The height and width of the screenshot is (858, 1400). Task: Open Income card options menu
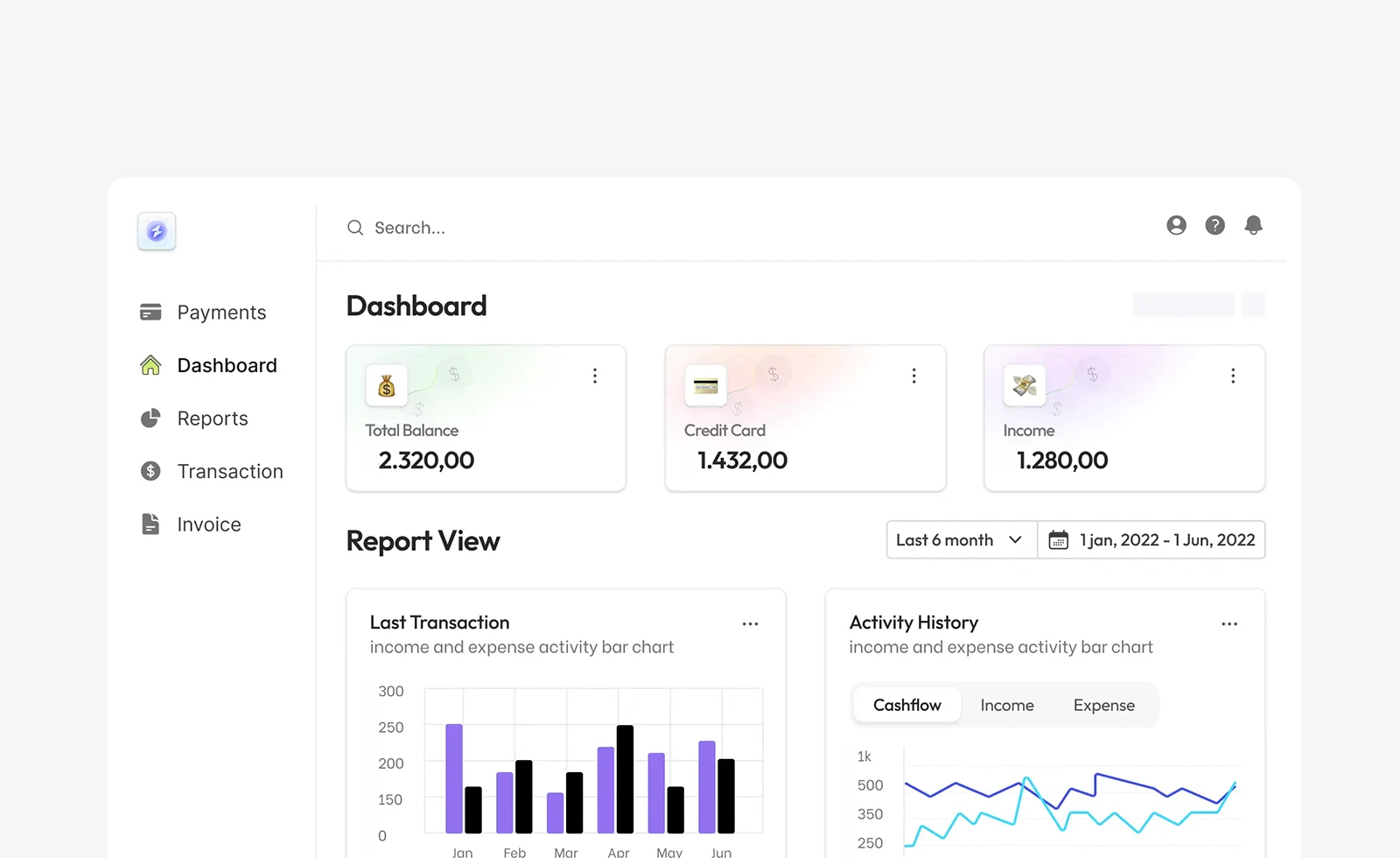coord(1233,376)
